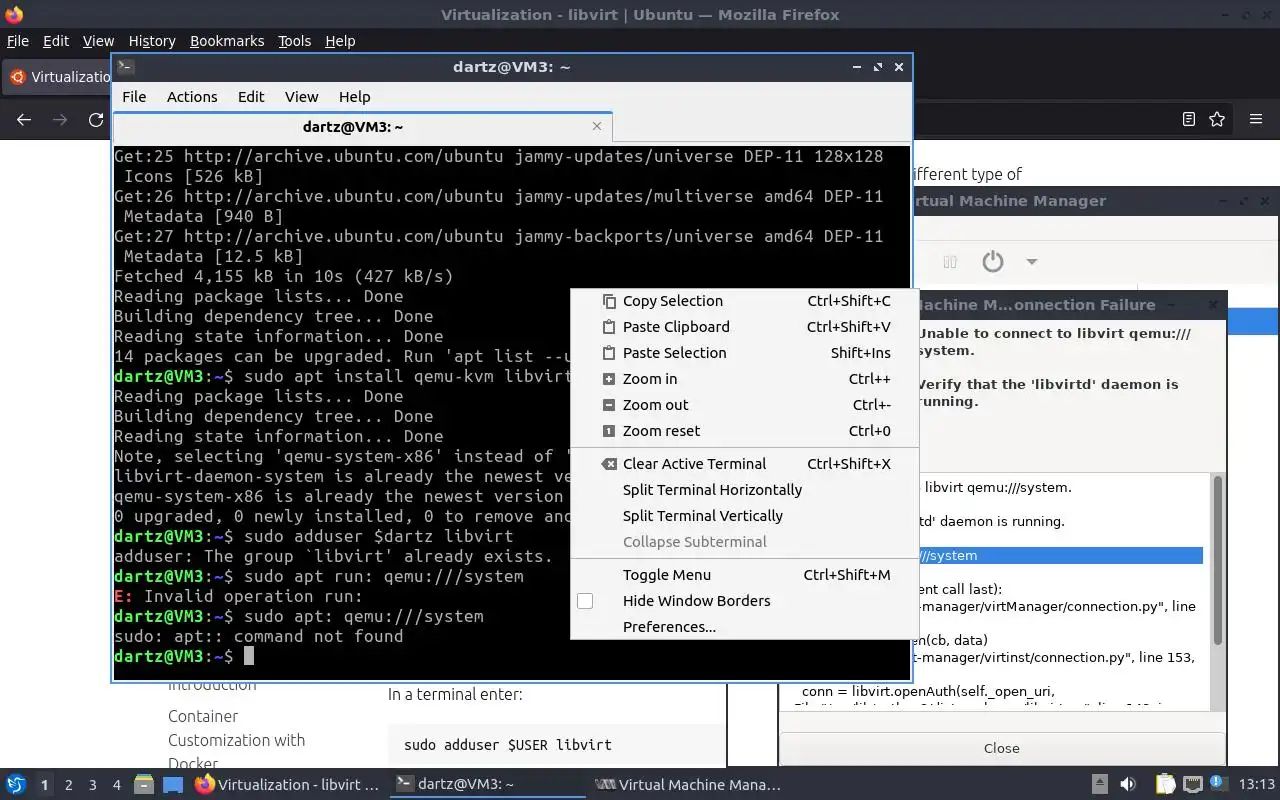The width and height of the screenshot is (1280, 800).
Task: Switch to Firefox Virtualization taskbar entry
Action: (288, 785)
